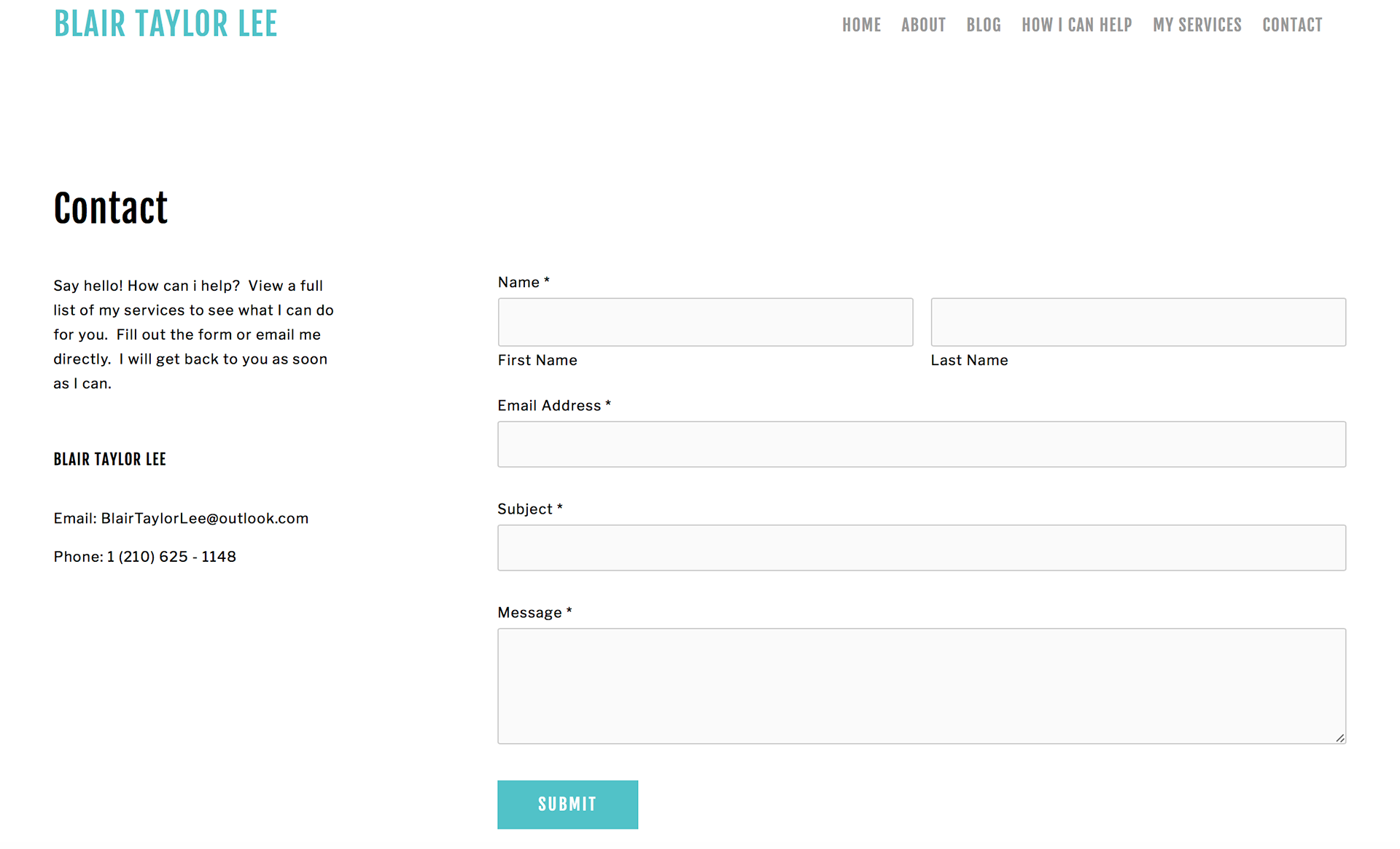Click the phone number 1 (210) 625 - 1148
The image size is (1400, 849).
coord(171,557)
